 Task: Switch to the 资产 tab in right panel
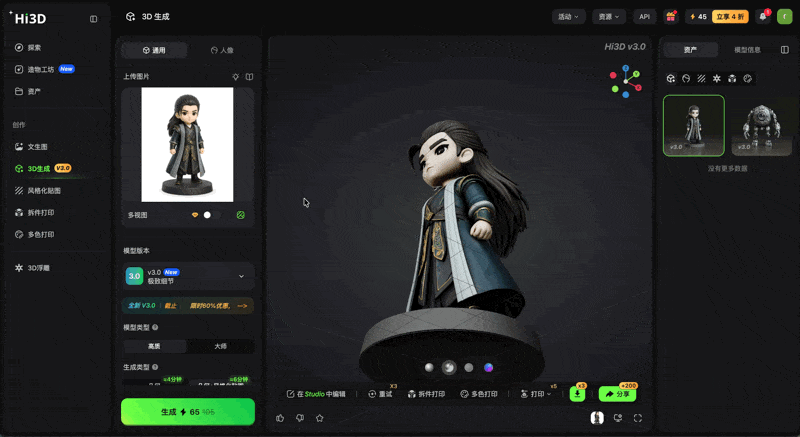[690, 50]
